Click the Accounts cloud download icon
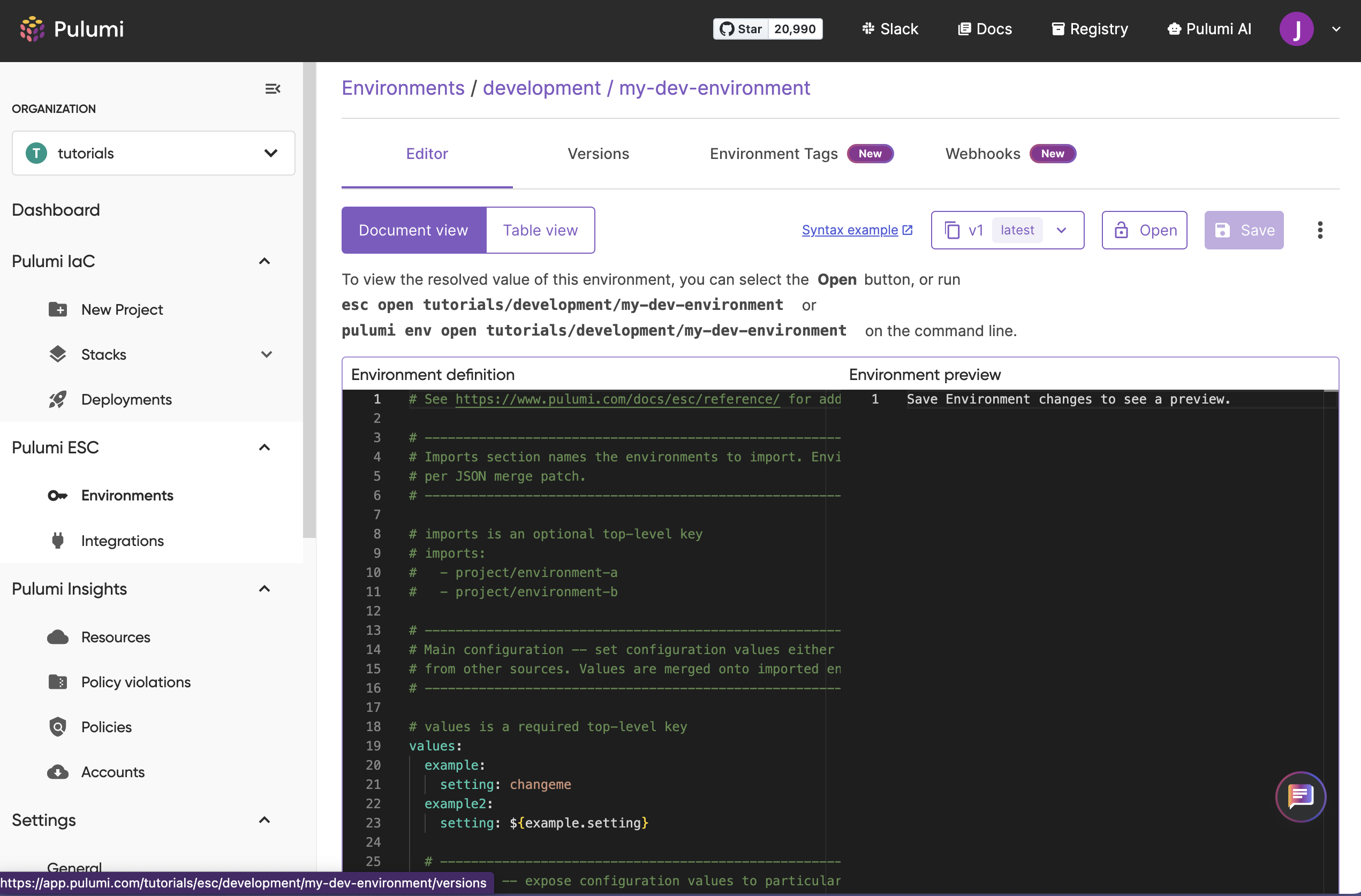1361x896 pixels. tap(58, 772)
